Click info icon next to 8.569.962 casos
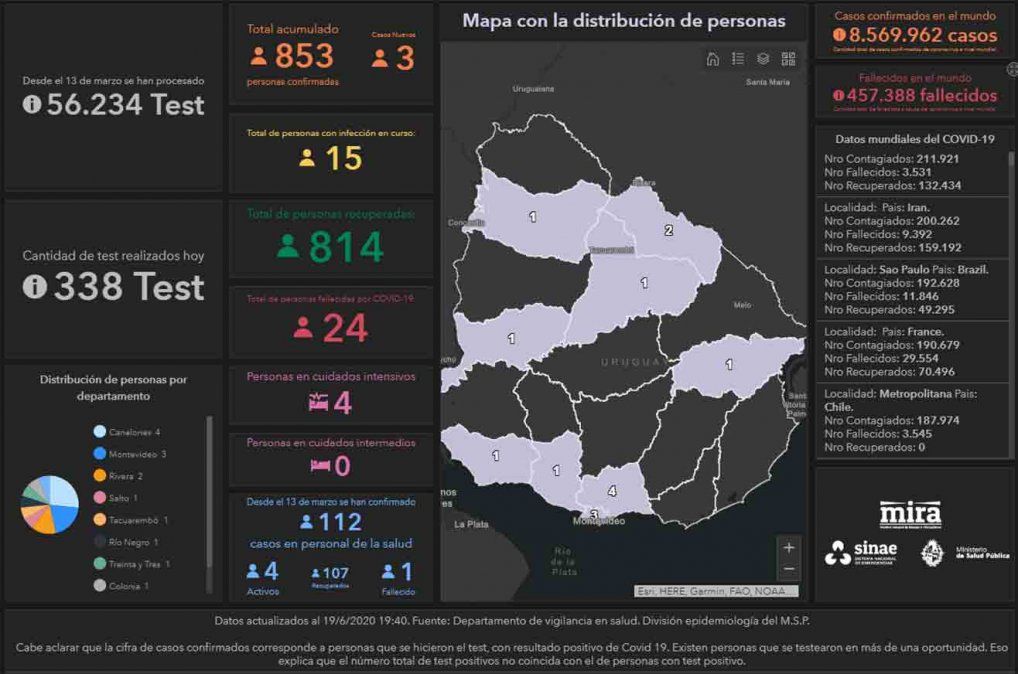The height and width of the screenshot is (674, 1018). point(838,35)
